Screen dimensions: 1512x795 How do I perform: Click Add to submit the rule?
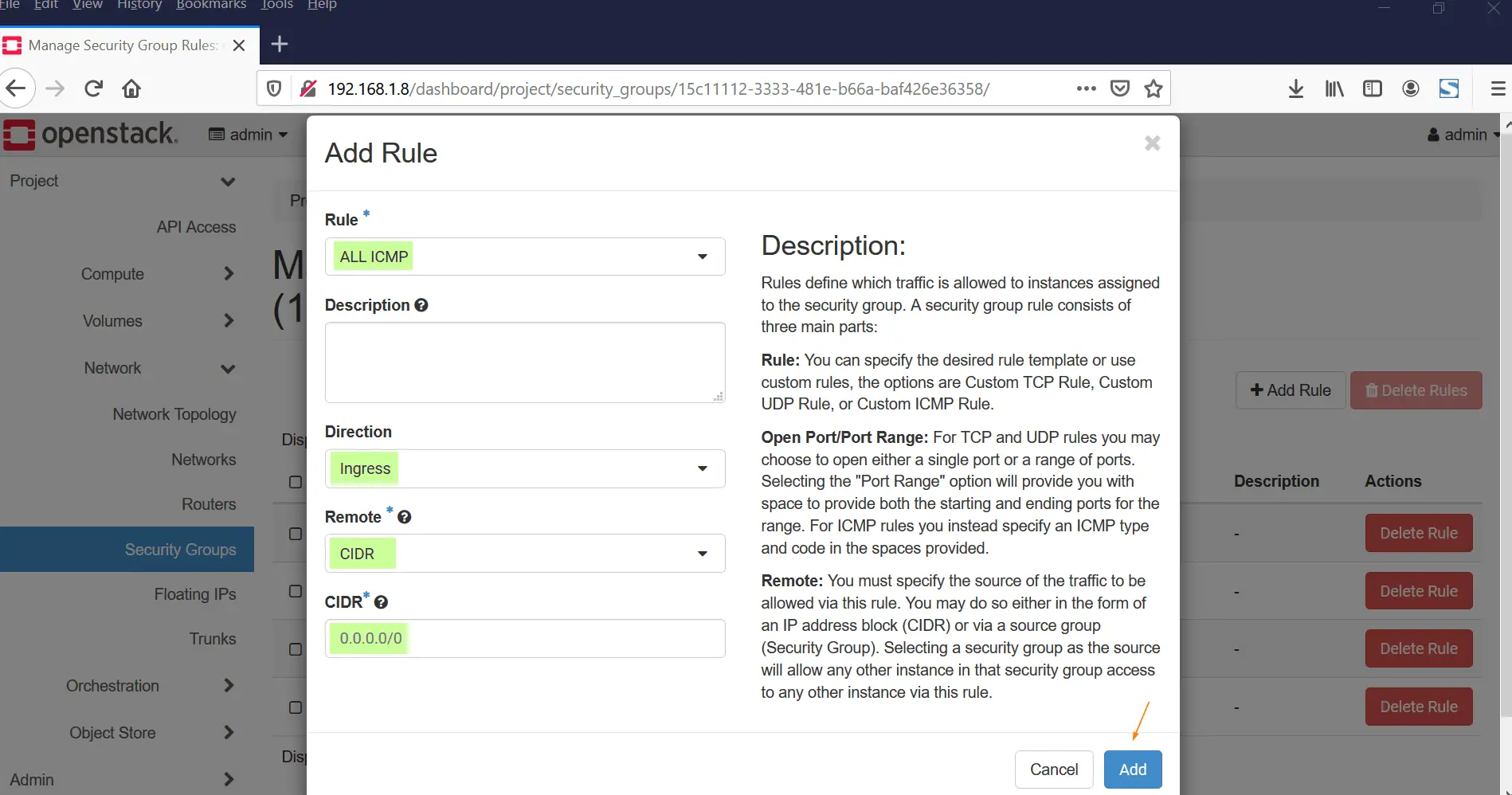[1133, 770]
